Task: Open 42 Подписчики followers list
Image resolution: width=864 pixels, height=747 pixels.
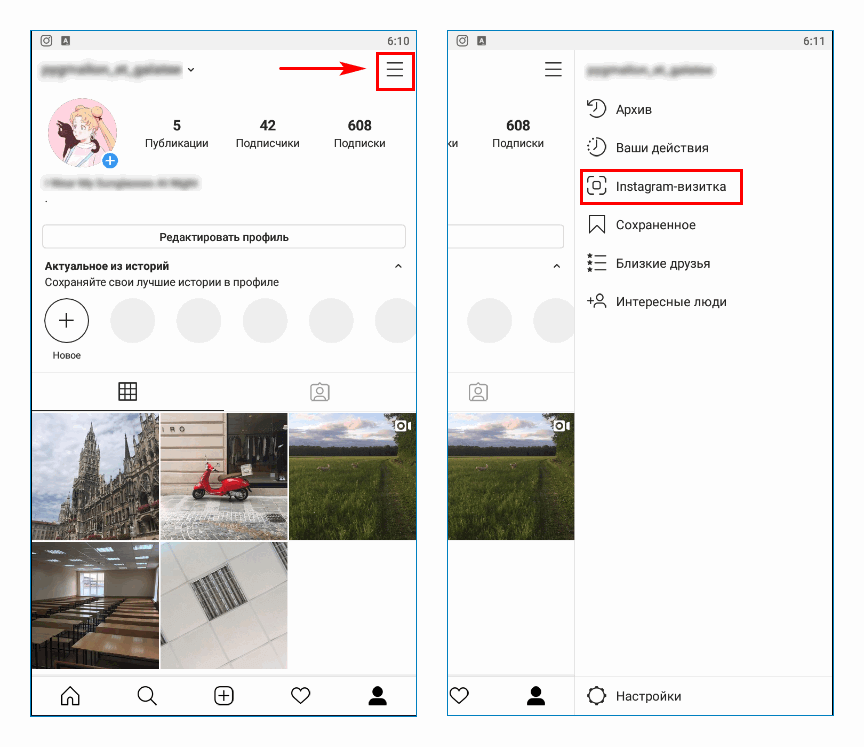Action: (268, 134)
